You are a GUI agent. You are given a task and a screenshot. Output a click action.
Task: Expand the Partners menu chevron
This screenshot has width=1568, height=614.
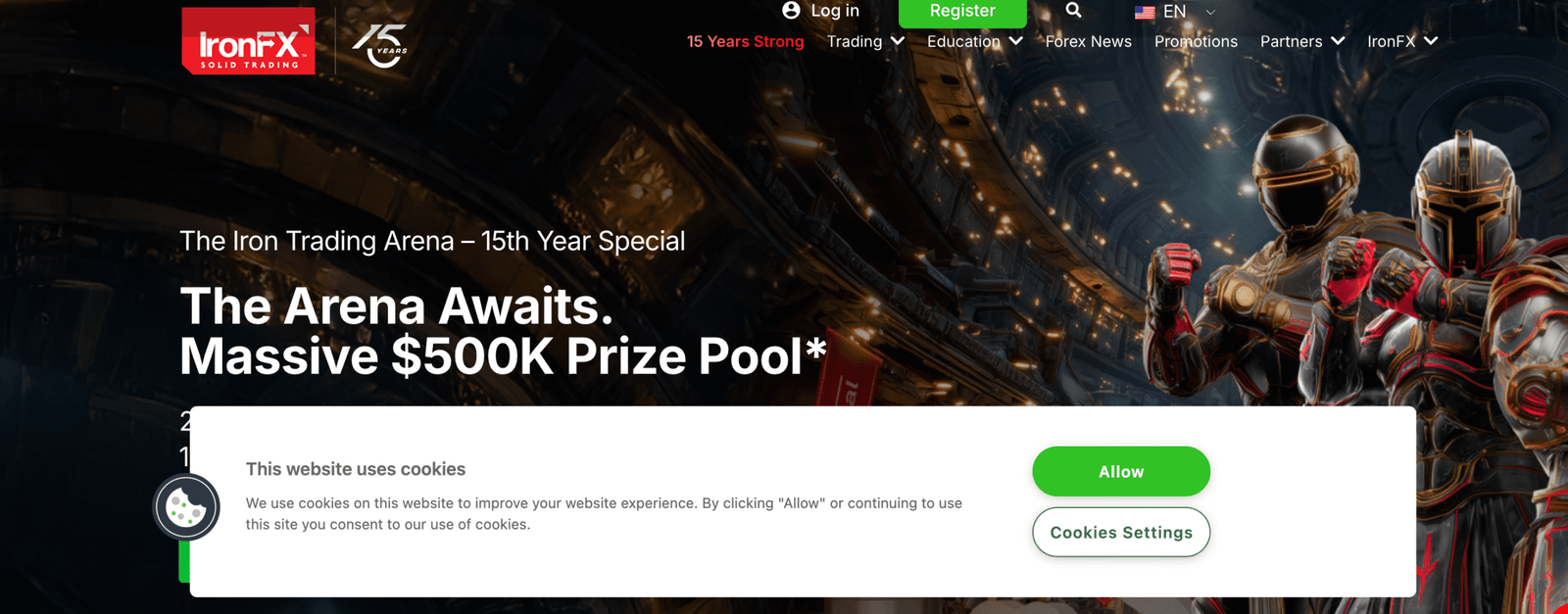[1338, 41]
